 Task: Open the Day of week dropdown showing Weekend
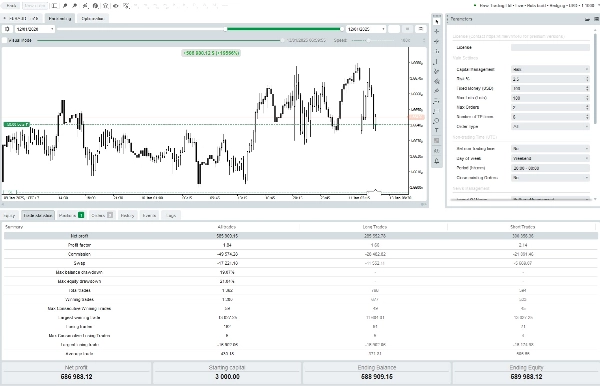click(x=550, y=158)
